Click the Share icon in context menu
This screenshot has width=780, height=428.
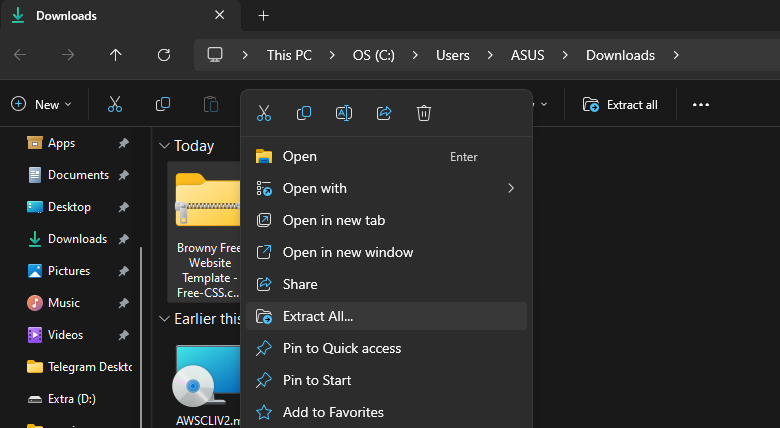[x=384, y=113]
